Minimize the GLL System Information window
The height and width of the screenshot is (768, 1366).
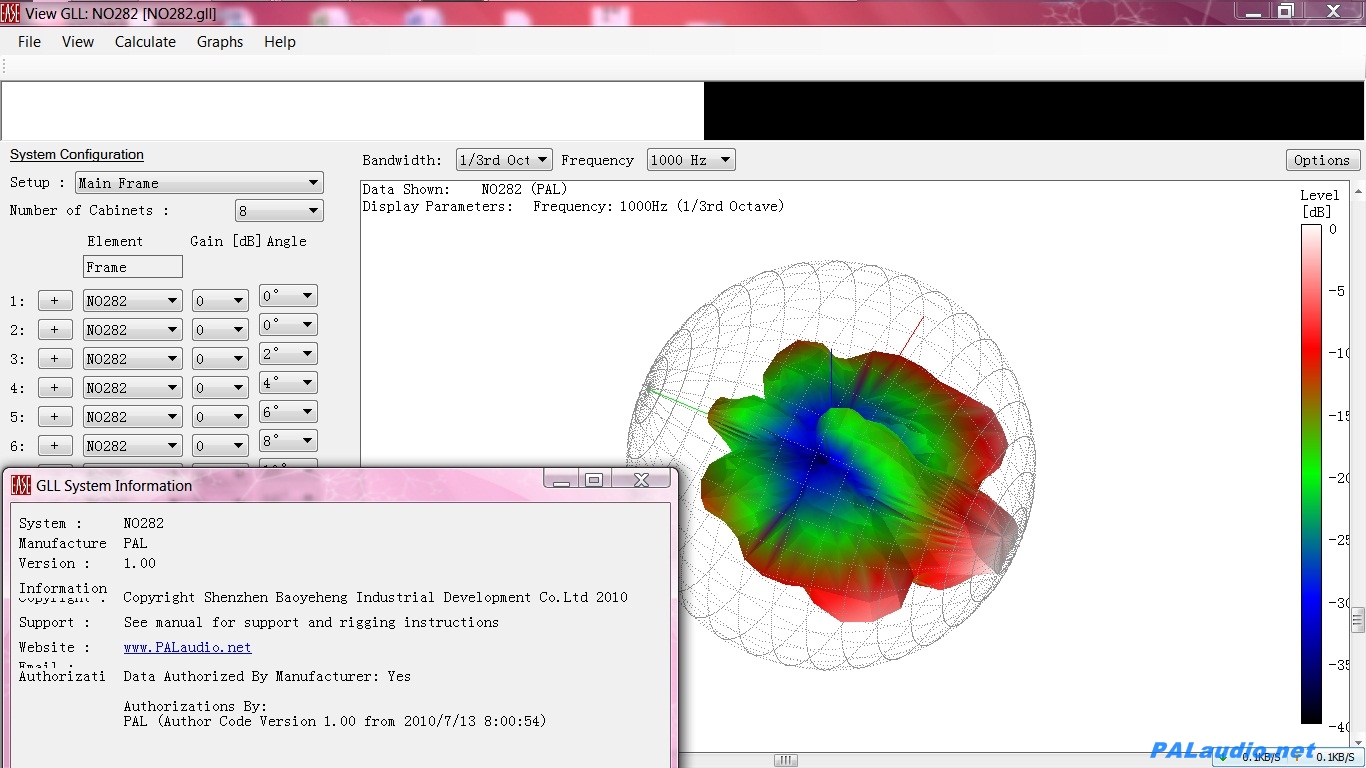click(561, 480)
